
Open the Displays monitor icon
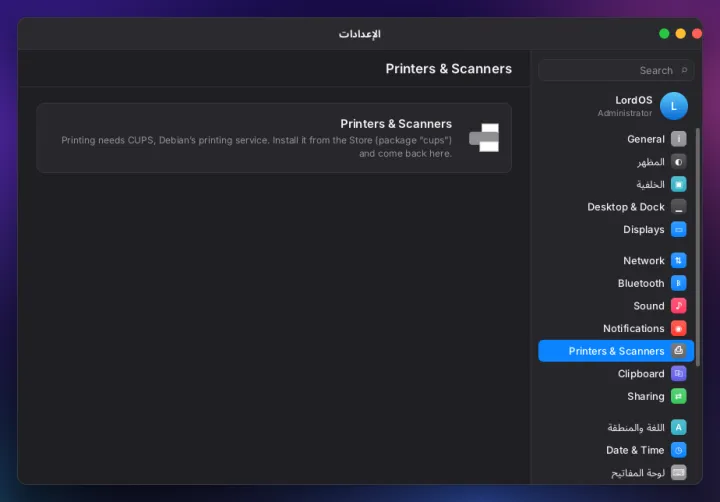(678, 229)
